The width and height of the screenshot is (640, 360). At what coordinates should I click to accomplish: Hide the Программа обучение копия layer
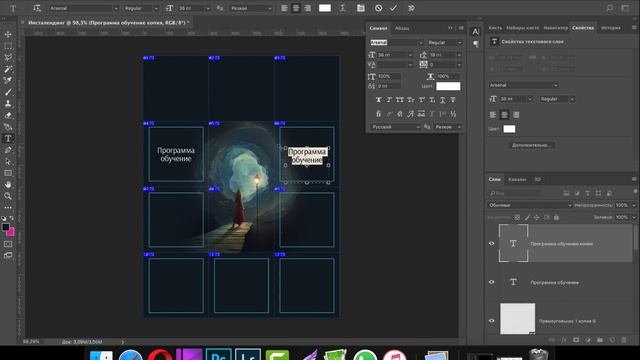pos(491,243)
